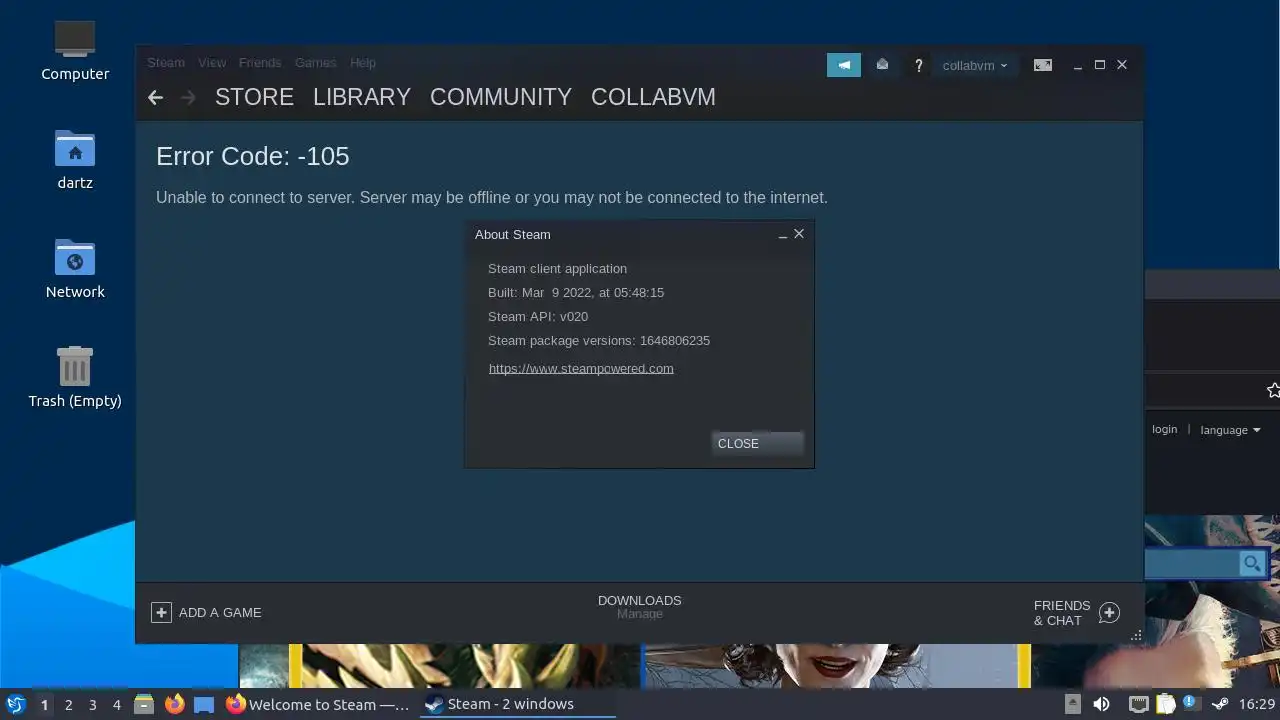1280x720 pixels.
Task: Open the Steam inbox envelope icon
Action: coord(882,65)
